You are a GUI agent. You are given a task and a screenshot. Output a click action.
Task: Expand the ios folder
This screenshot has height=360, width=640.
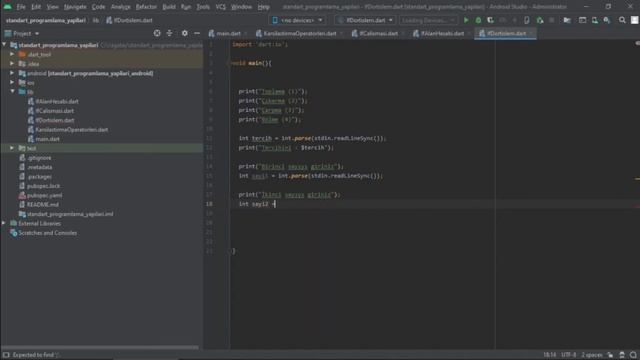point(12,82)
